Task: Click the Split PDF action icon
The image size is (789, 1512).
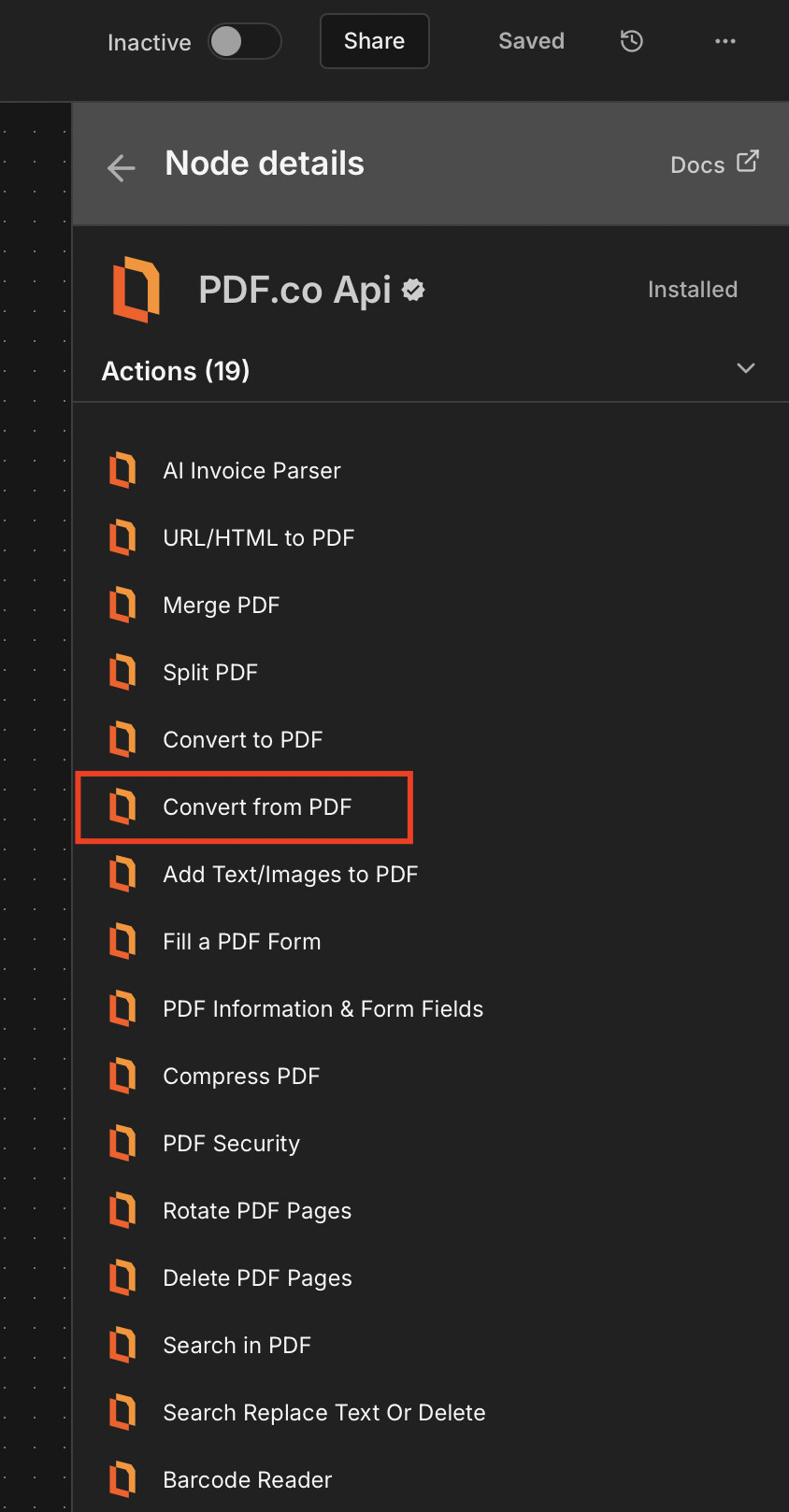Action: pos(122,672)
